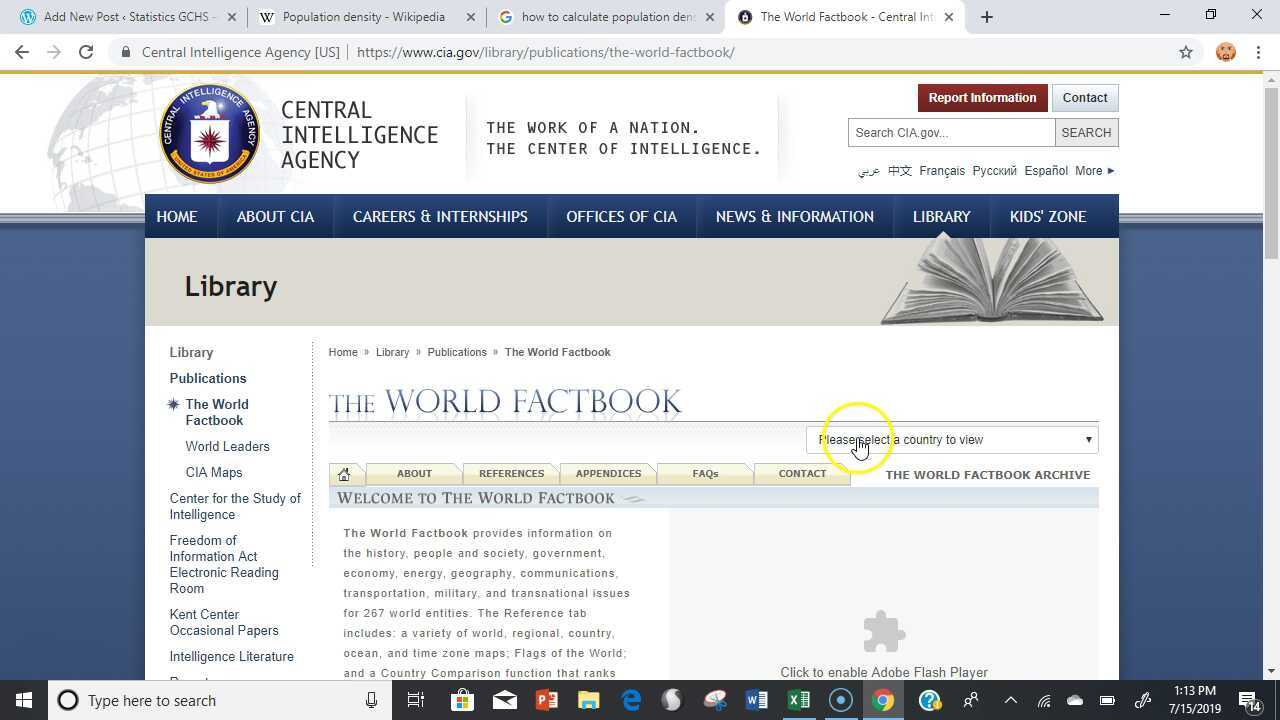Open the World Leaders sidebar link

pyautogui.click(x=227, y=447)
